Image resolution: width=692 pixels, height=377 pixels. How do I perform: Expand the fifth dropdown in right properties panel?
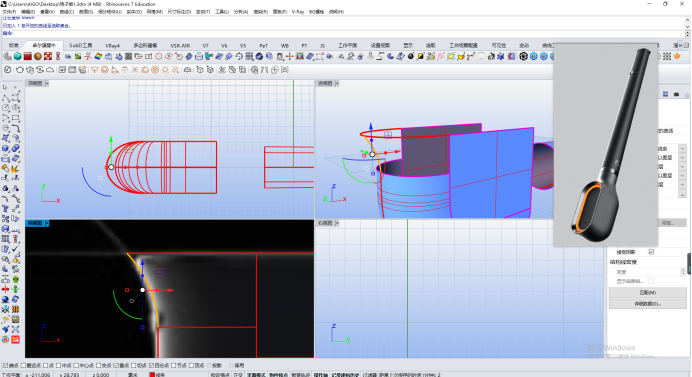(682, 185)
